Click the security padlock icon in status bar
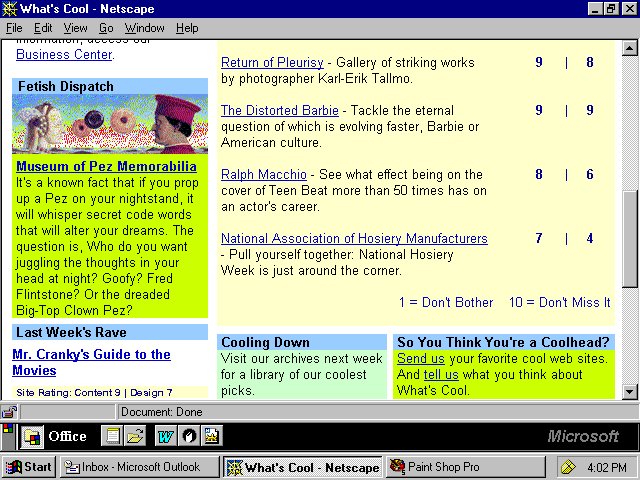 pyautogui.click(x=9, y=412)
